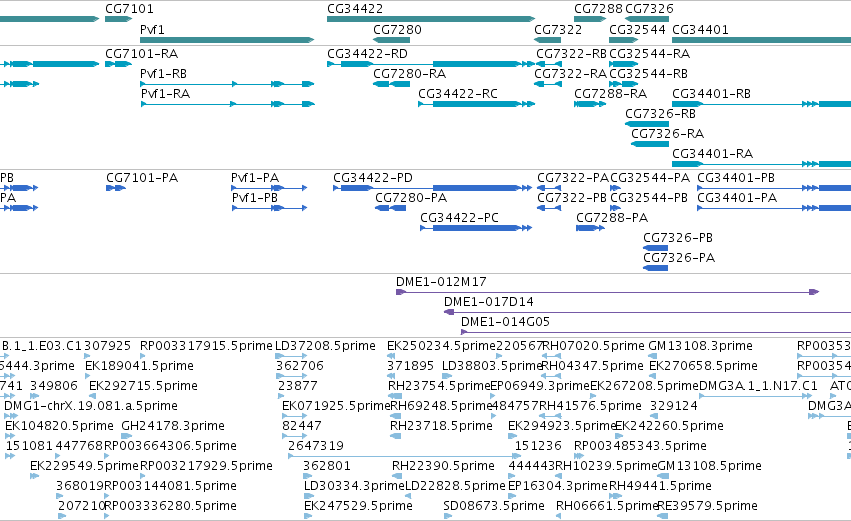The image size is (851, 521).
Task: Select the CG7280-PA protein label
Action: pyautogui.click(x=411, y=198)
